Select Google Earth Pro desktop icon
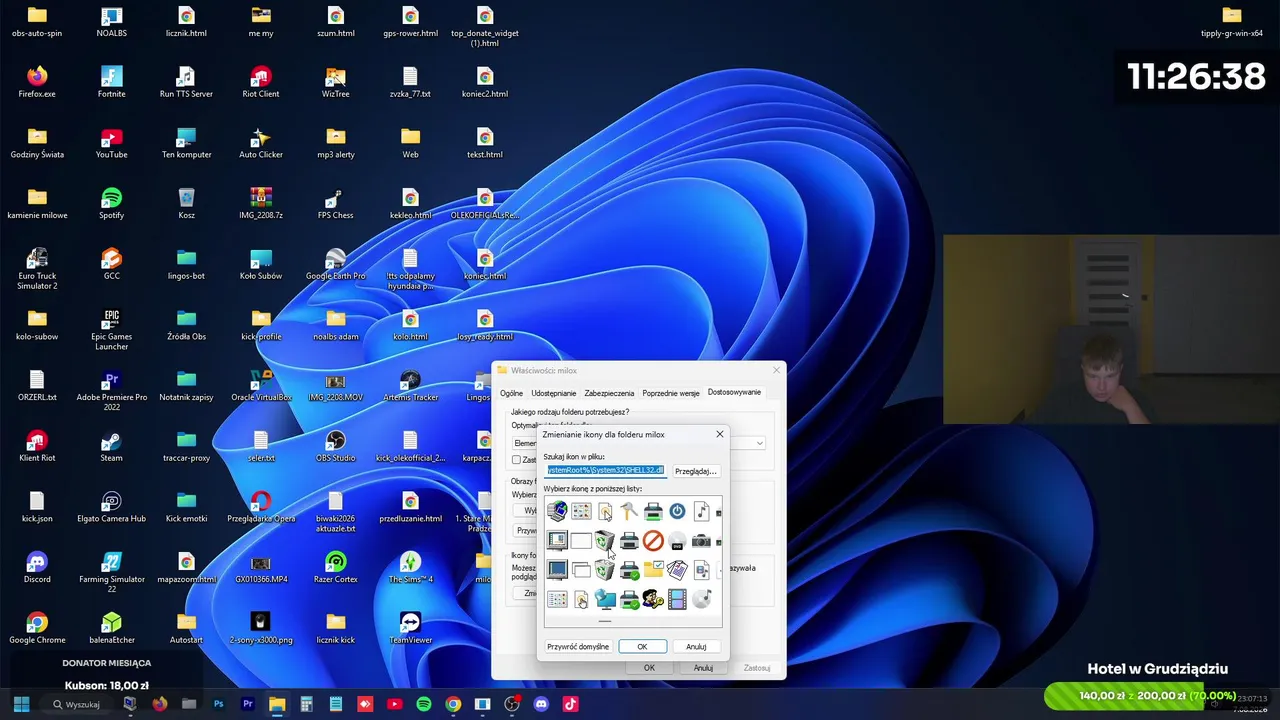Image resolution: width=1280 pixels, height=720 pixels. pyautogui.click(x=336, y=264)
